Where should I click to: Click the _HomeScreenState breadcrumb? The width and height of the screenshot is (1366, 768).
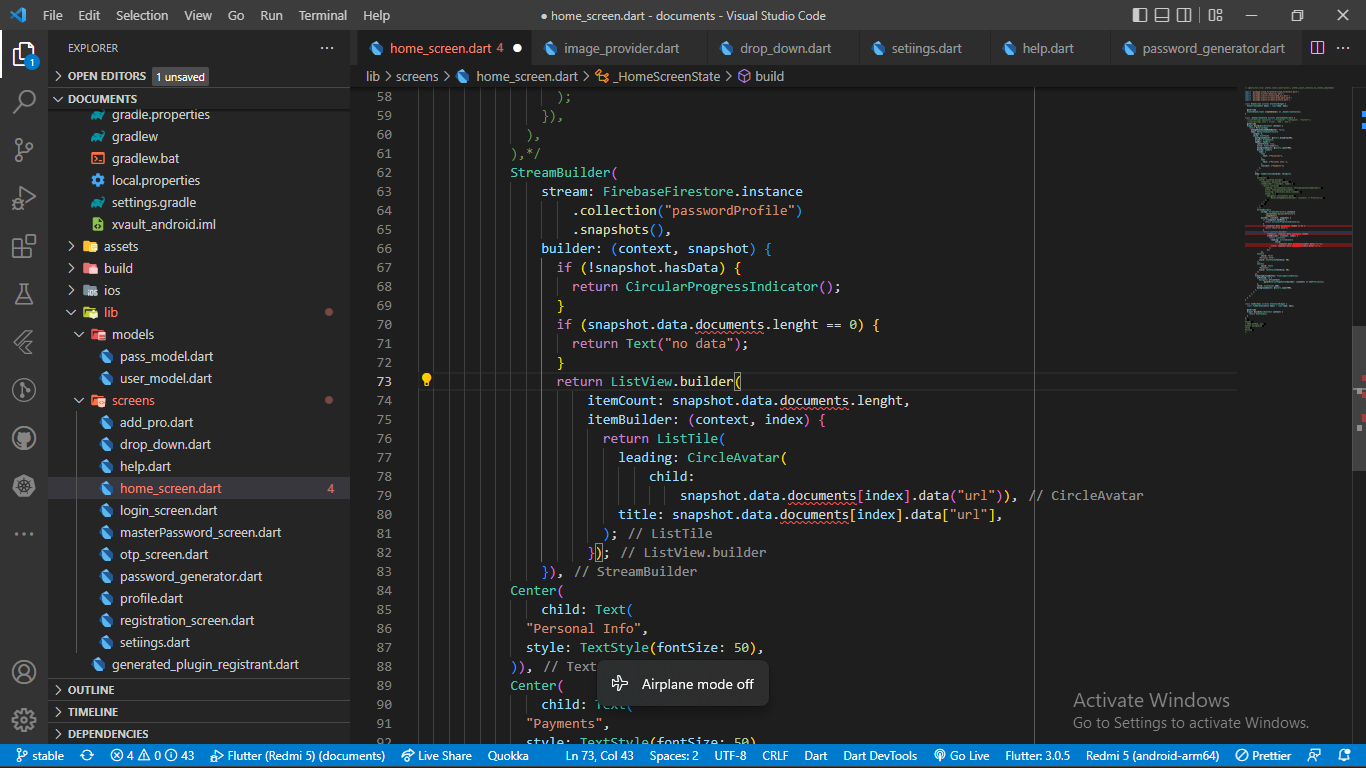[x=659, y=76]
